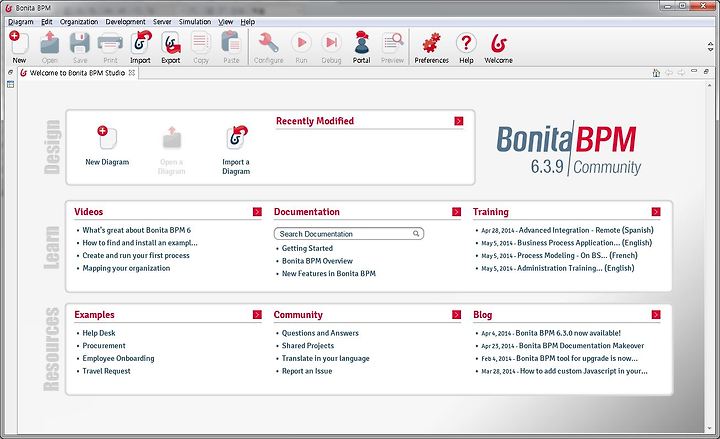Open What's great about Bonita BPM 6 video
The width and height of the screenshot is (720, 439).
pyautogui.click(x=136, y=230)
